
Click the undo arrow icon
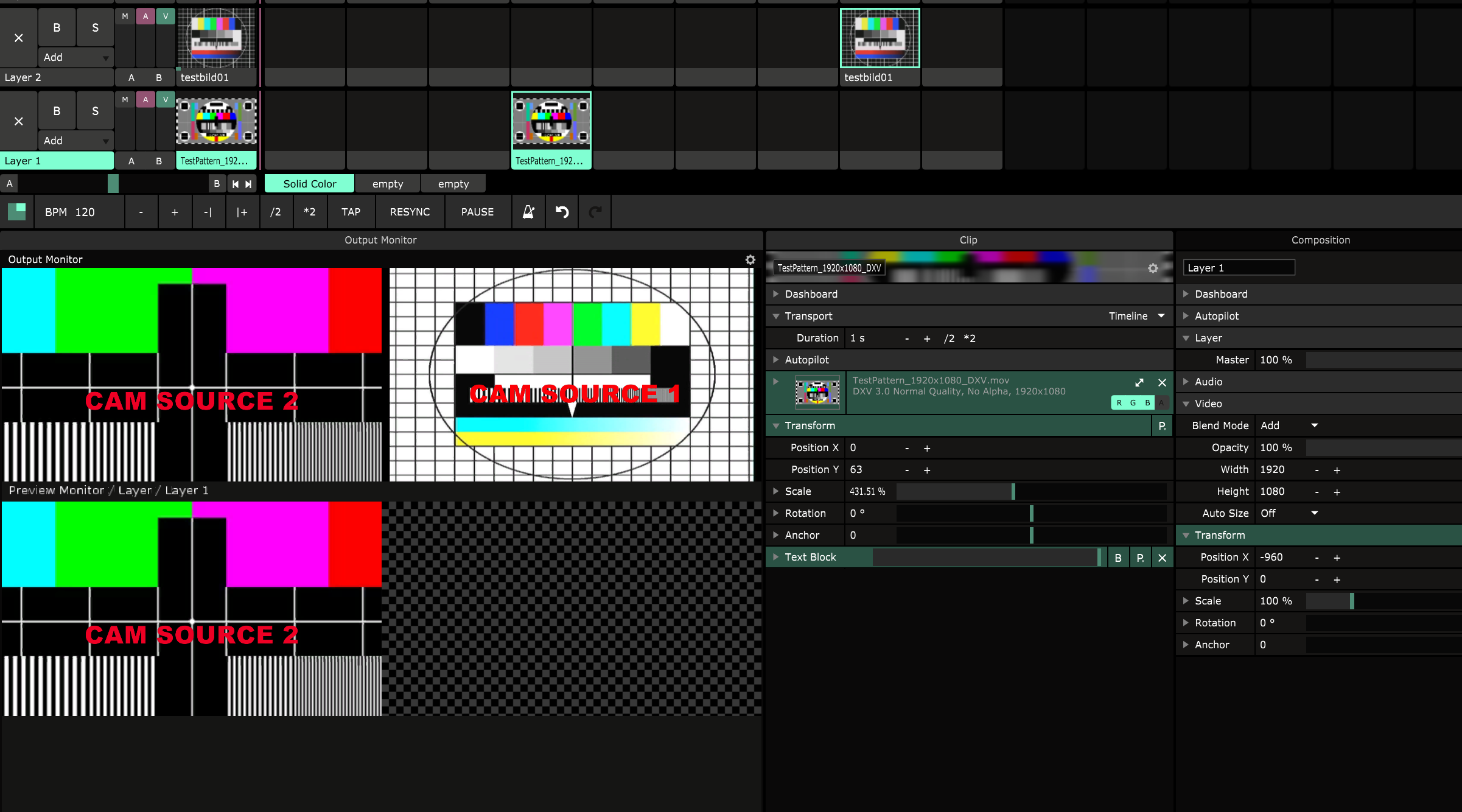coord(562,212)
